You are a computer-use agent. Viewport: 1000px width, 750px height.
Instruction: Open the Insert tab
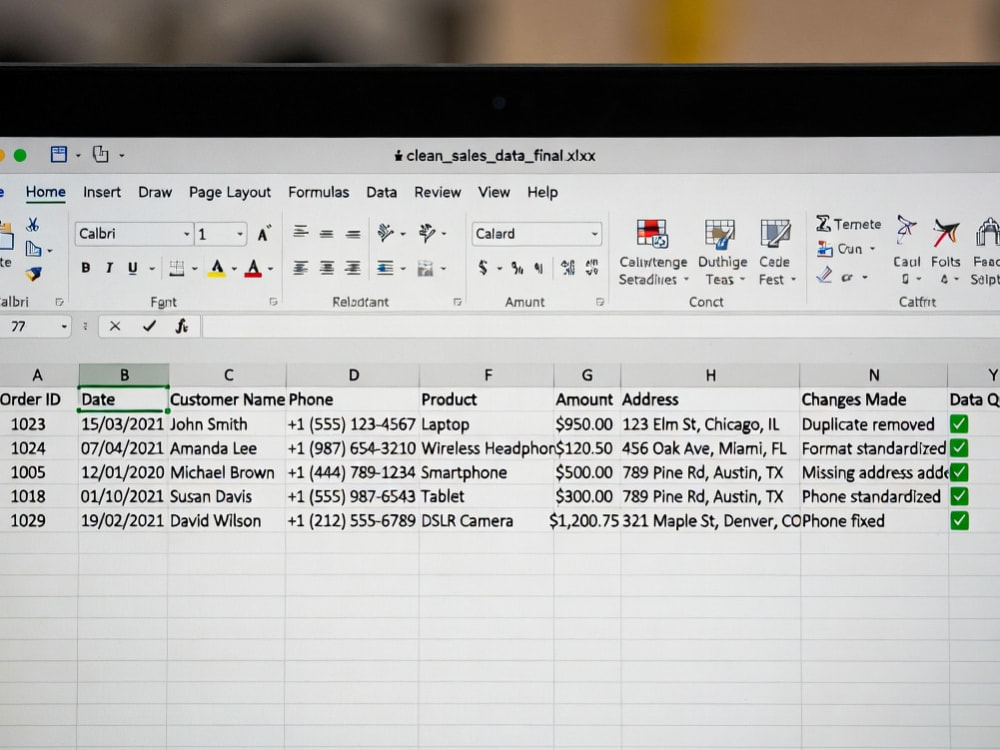102,192
